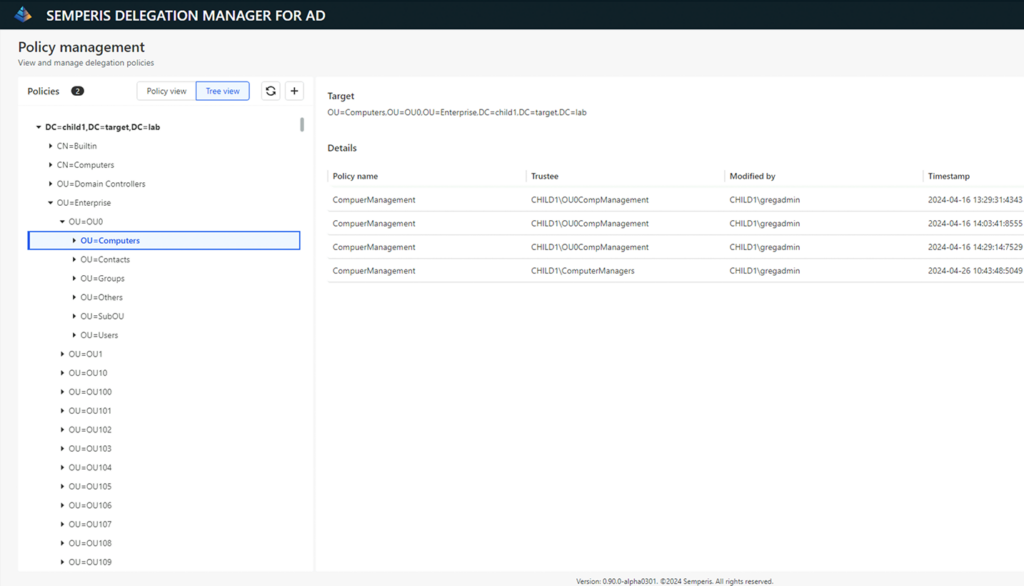The image size is (1024, 586).
Task: Click the Policy name column header
Action: click(355, 176)
